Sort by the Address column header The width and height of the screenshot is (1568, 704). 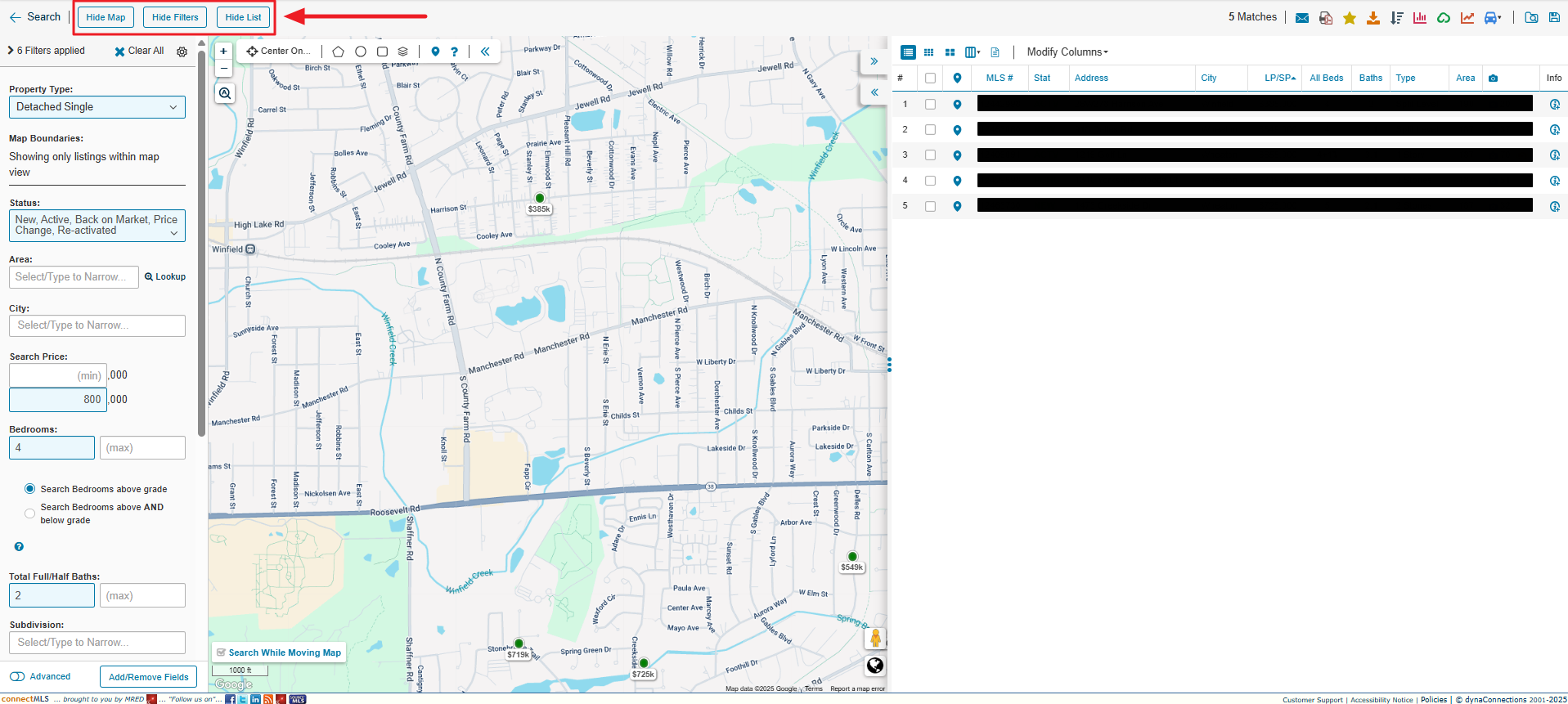pyautogui.click(x=1091, y=78)
